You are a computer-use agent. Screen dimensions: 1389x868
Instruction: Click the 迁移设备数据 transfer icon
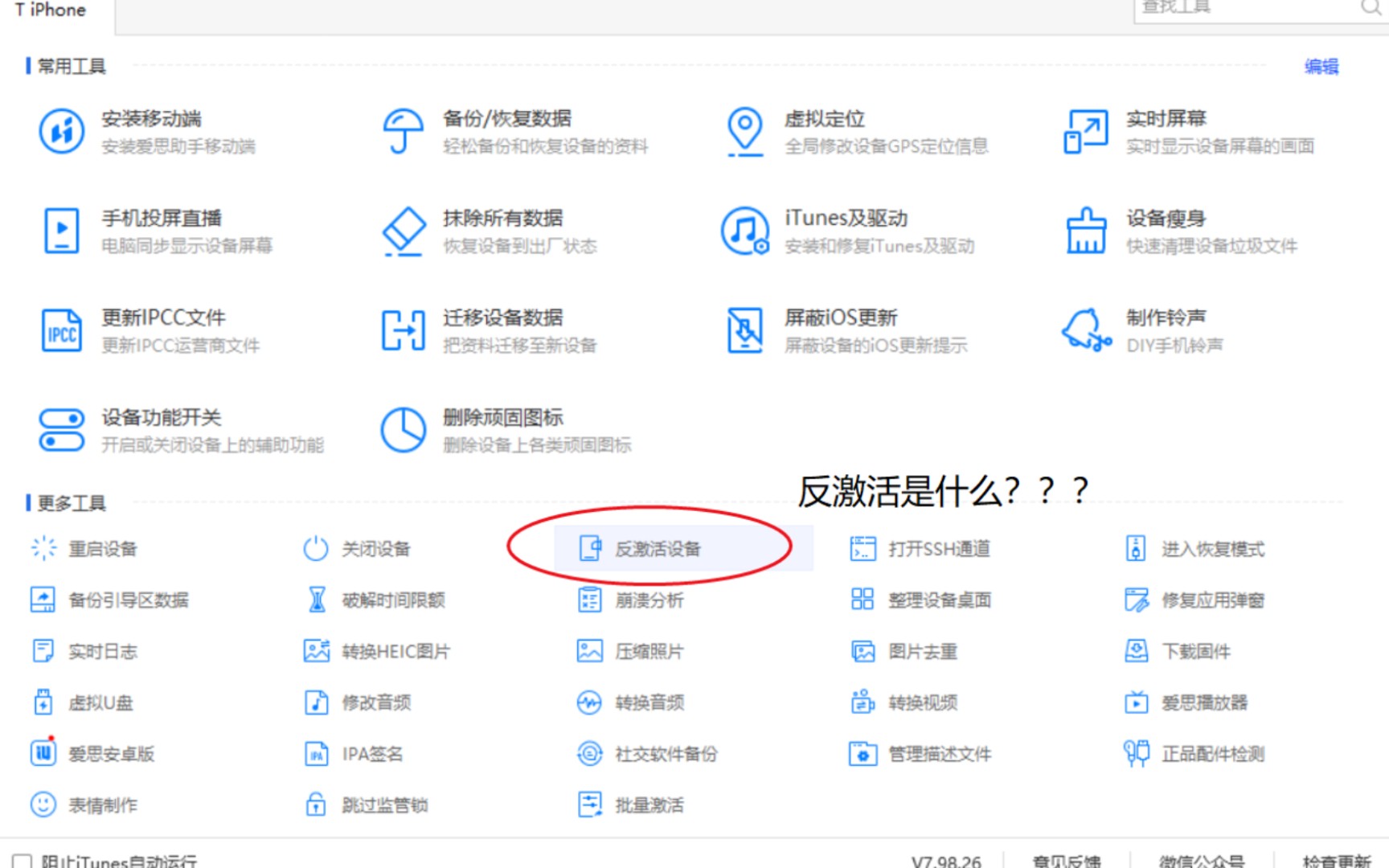coord(404,331)
